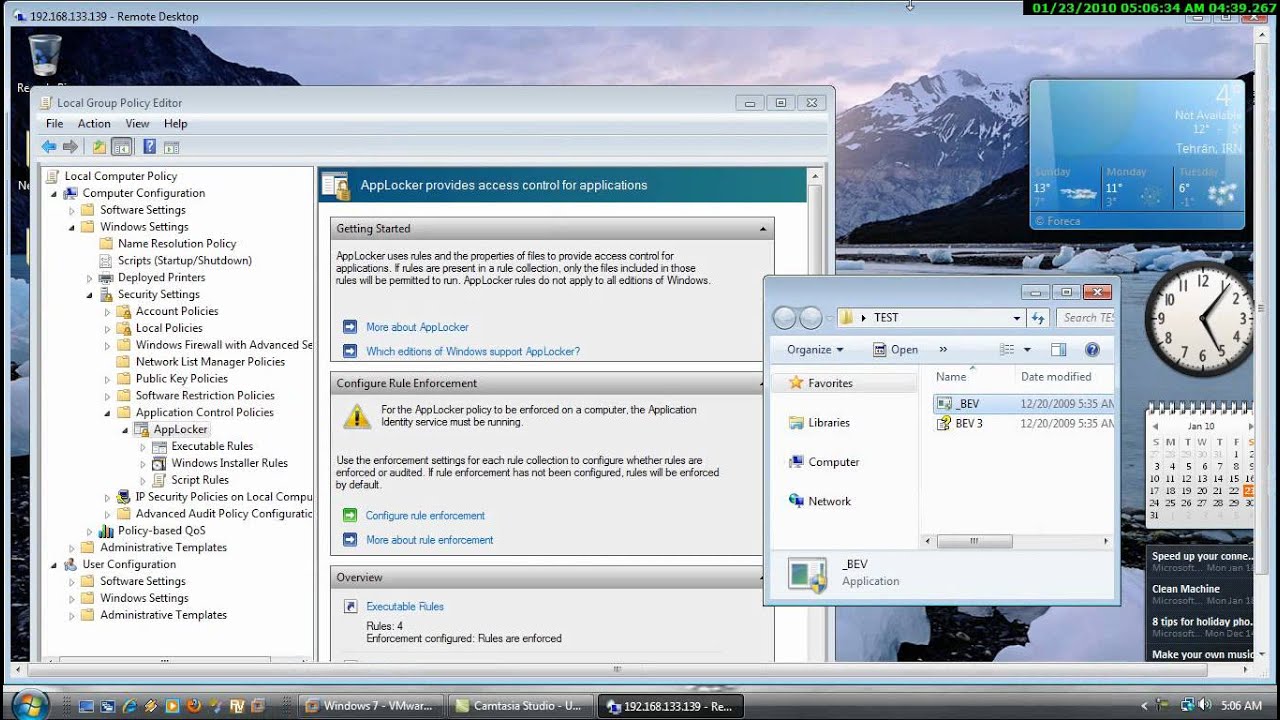Screen dimensions: 1280x720
Task: Open Which editions of Windows support AppLocker link
Action: click(473, 351)
